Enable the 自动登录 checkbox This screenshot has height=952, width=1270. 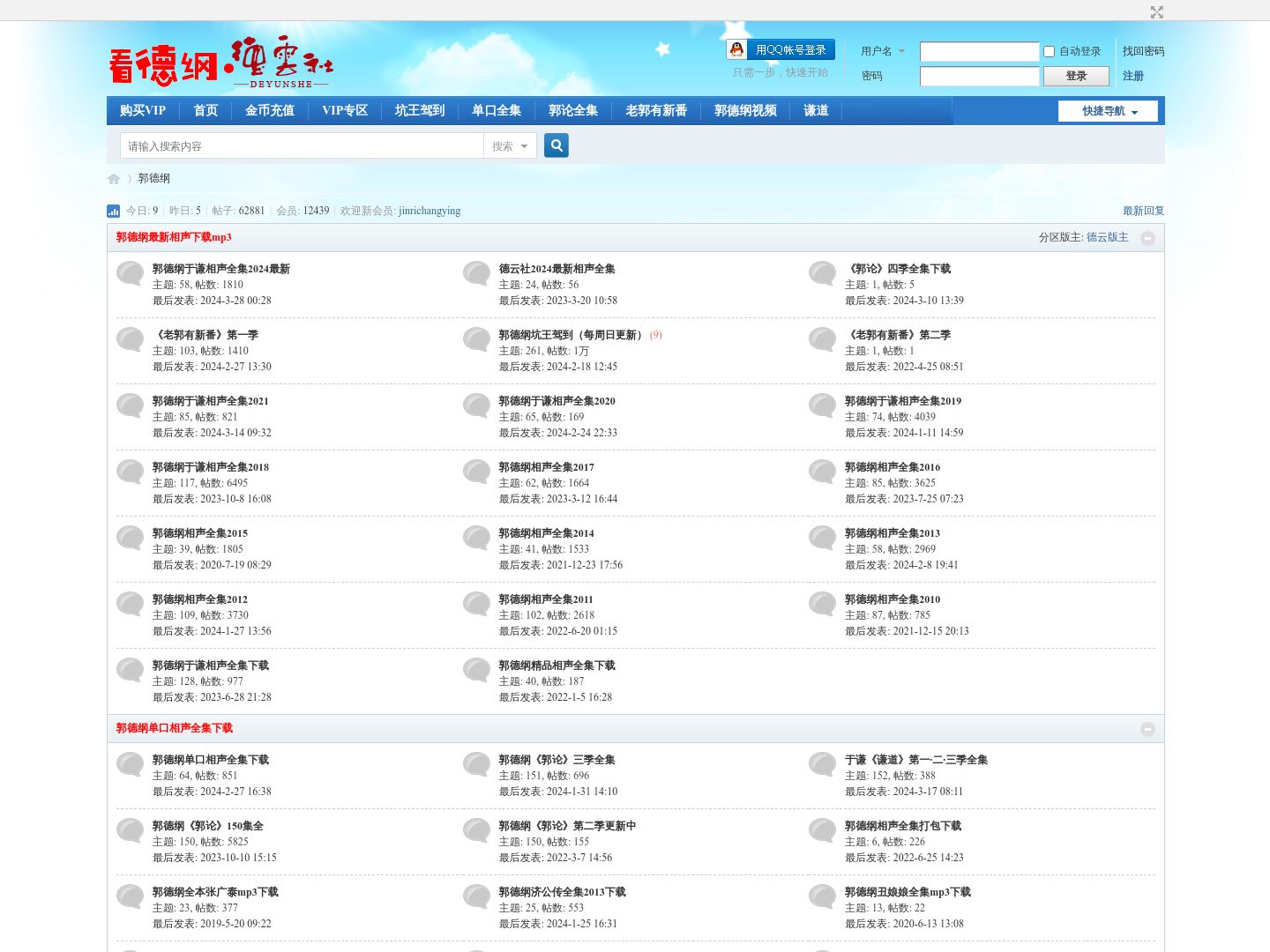[x=1049, y=51]
